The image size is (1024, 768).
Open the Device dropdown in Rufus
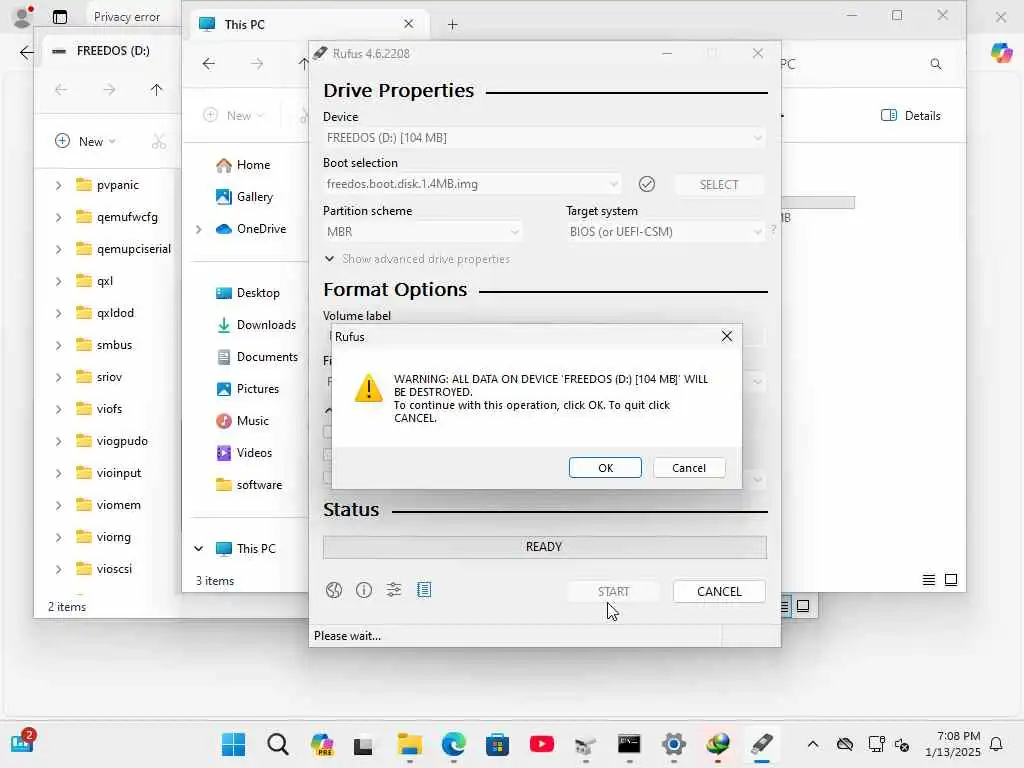(544, 138)
